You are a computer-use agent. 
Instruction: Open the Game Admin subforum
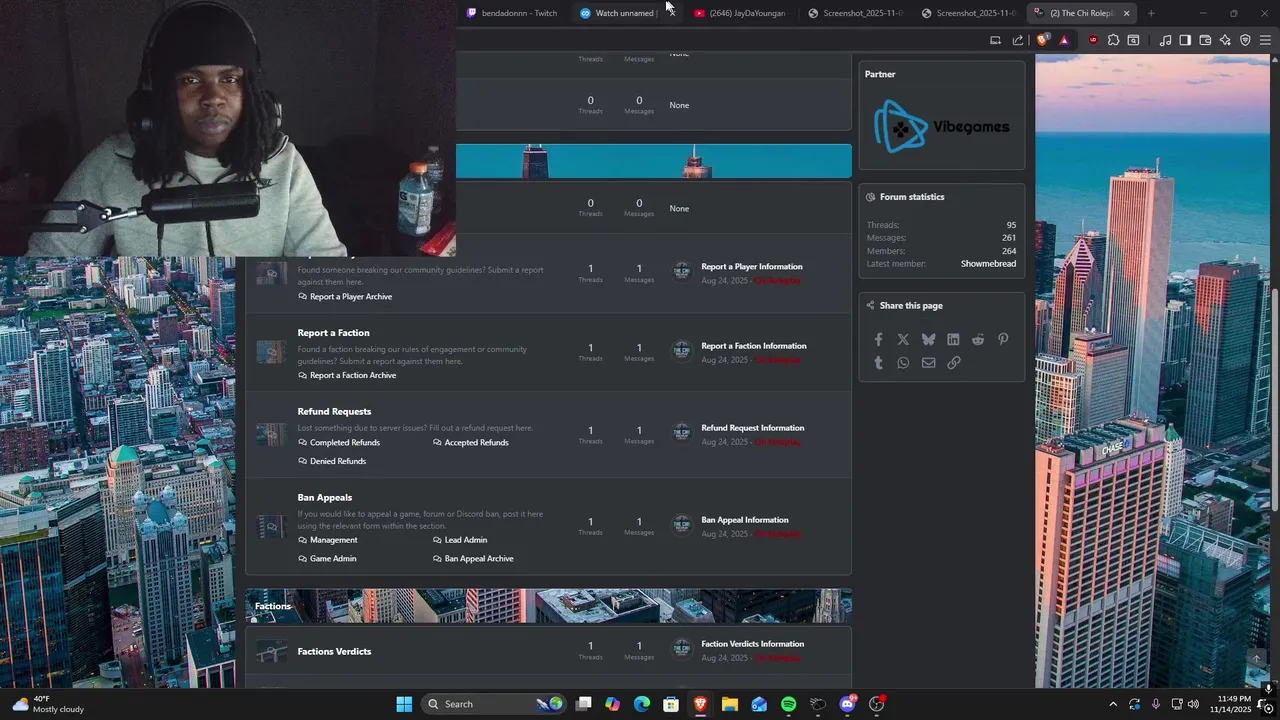pos(333,559)
